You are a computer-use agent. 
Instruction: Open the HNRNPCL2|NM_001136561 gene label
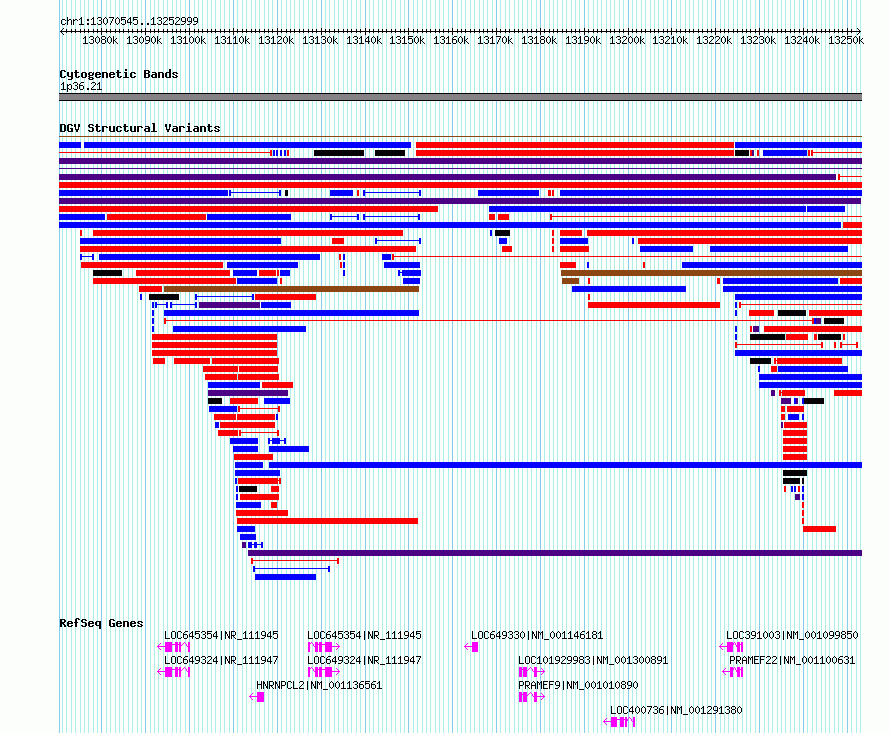coord(319,685)
